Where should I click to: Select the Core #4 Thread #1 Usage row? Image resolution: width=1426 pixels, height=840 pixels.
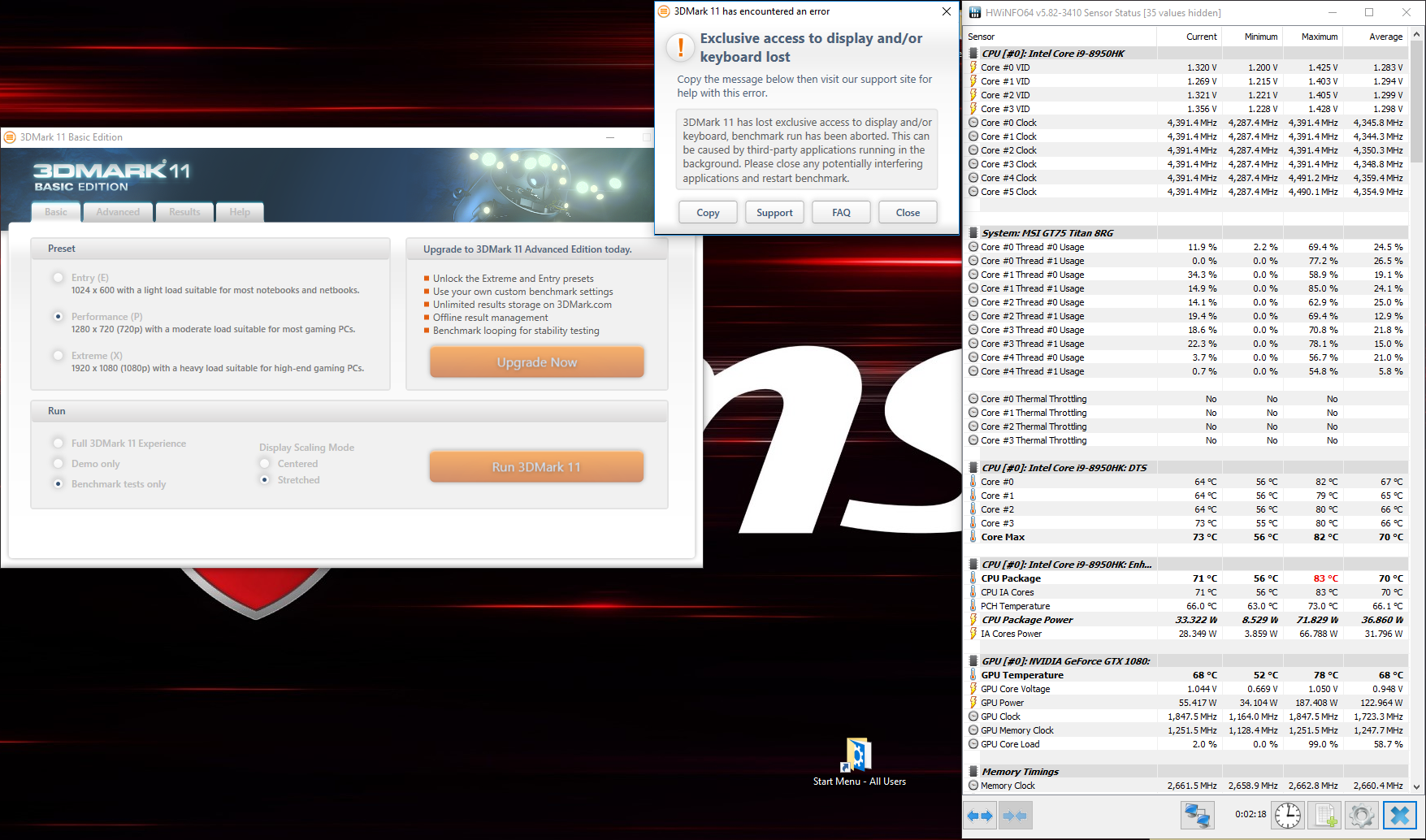pyautogui.click(x=1186, y=371)
